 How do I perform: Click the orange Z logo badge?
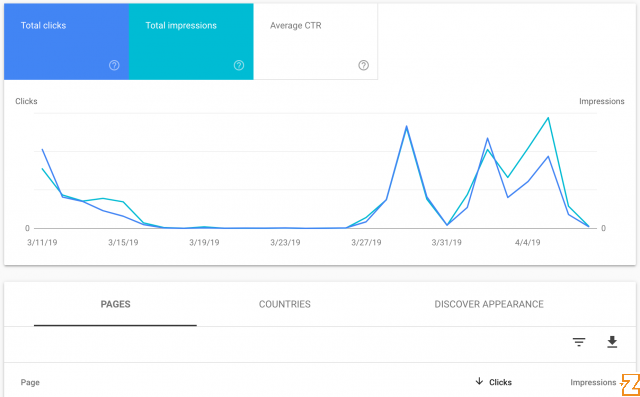coord(630,384)
